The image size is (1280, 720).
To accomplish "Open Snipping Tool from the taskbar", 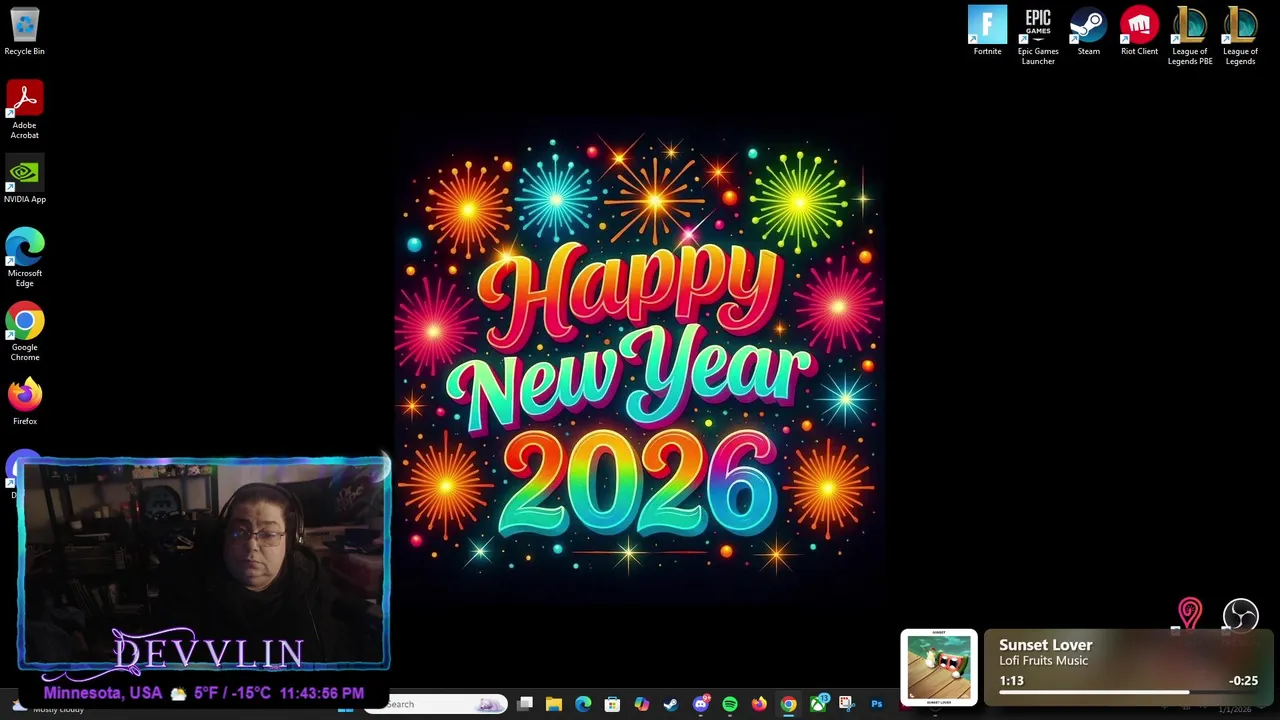I will coord(846,704).
